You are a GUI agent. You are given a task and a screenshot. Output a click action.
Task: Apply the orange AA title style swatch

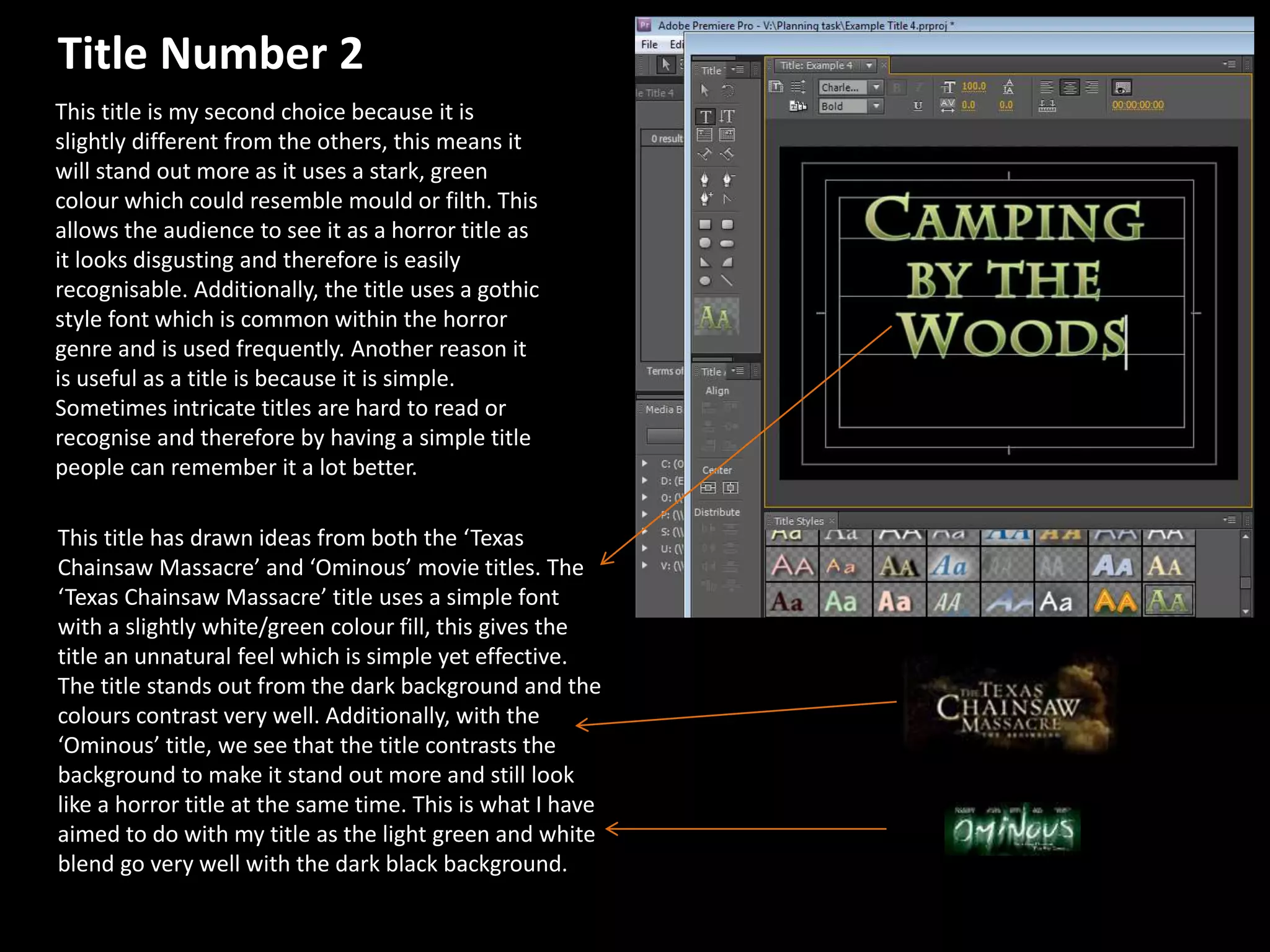tap(1115, 601)
